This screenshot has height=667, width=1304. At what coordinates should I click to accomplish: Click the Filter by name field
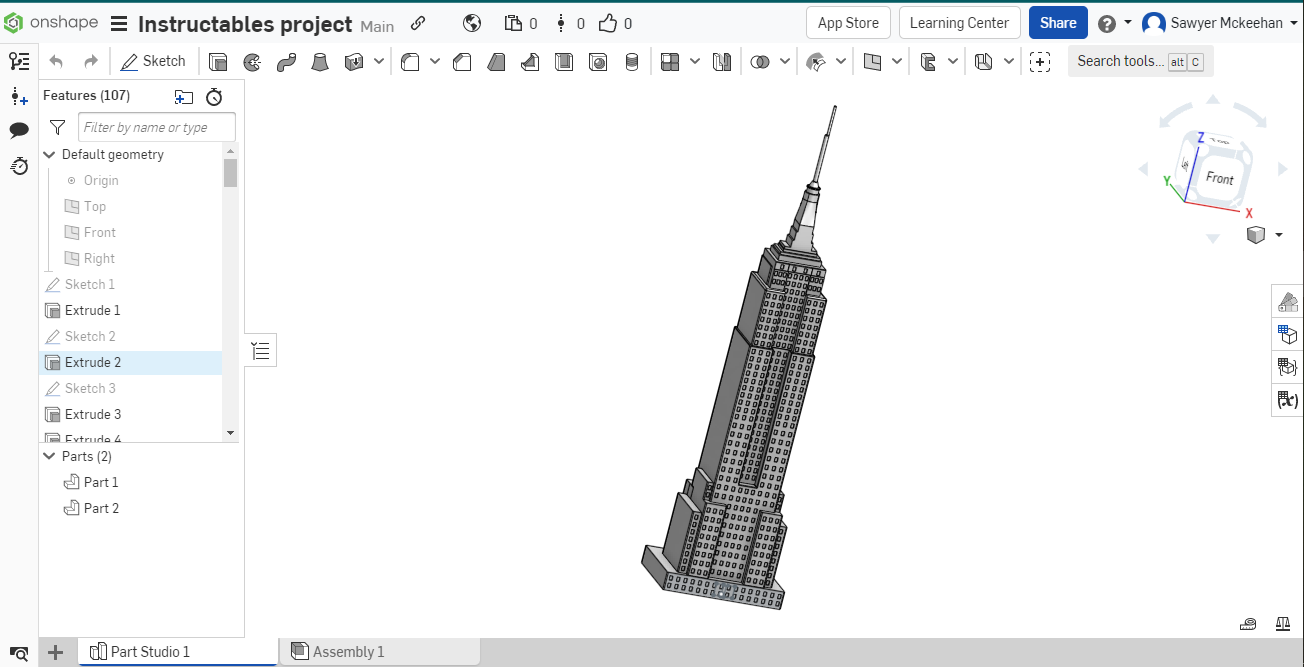[157, 127]
